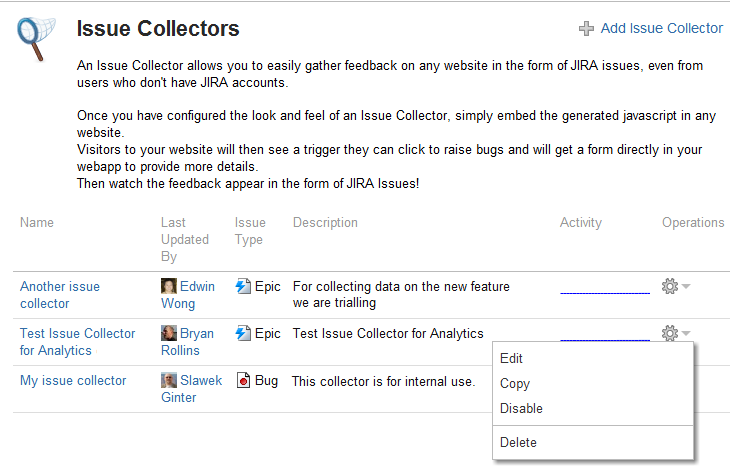Image resolution: width=733 pixels, height=470 pixels.
Task: Open the gear dropdown for Test Issue Collector for Analytics
Action: point(676,333)
